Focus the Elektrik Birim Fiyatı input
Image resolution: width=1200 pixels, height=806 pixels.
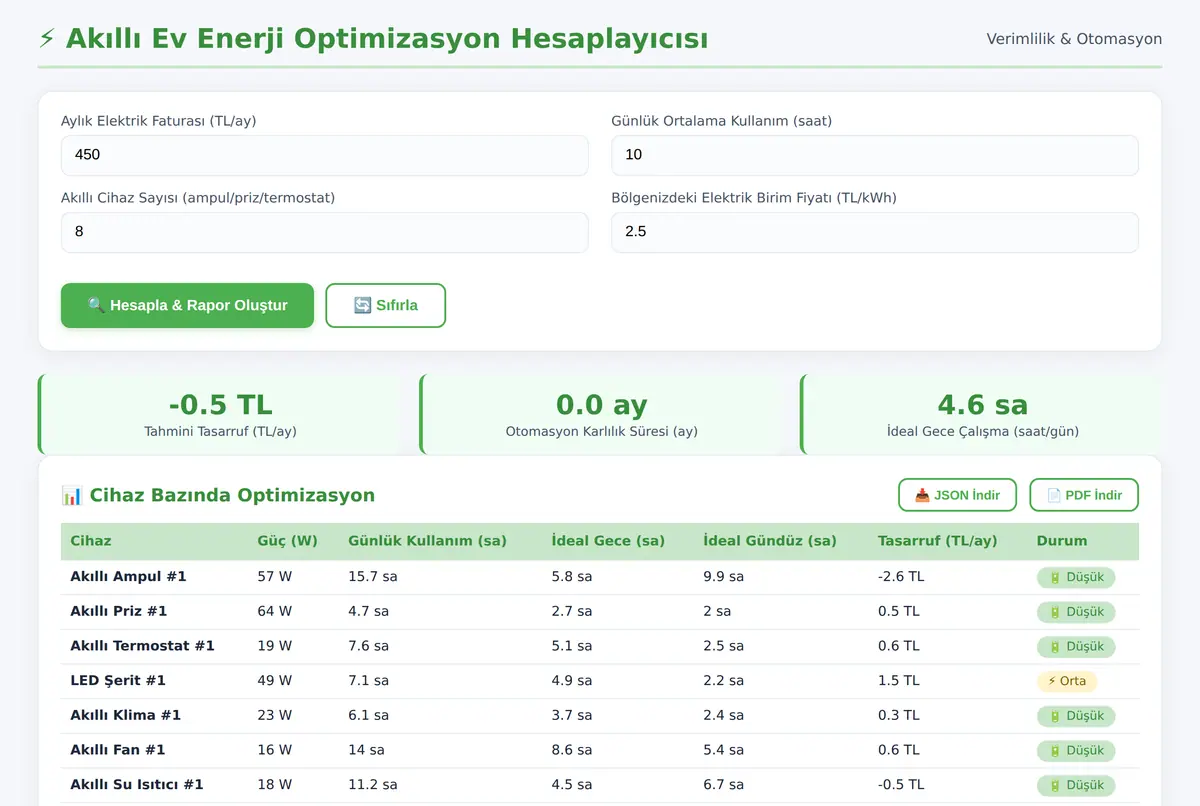[875, 232]
